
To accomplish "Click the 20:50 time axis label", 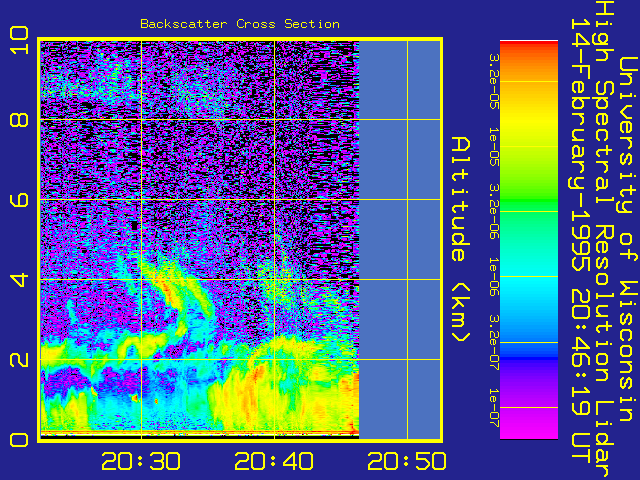I will coord(407,461).
